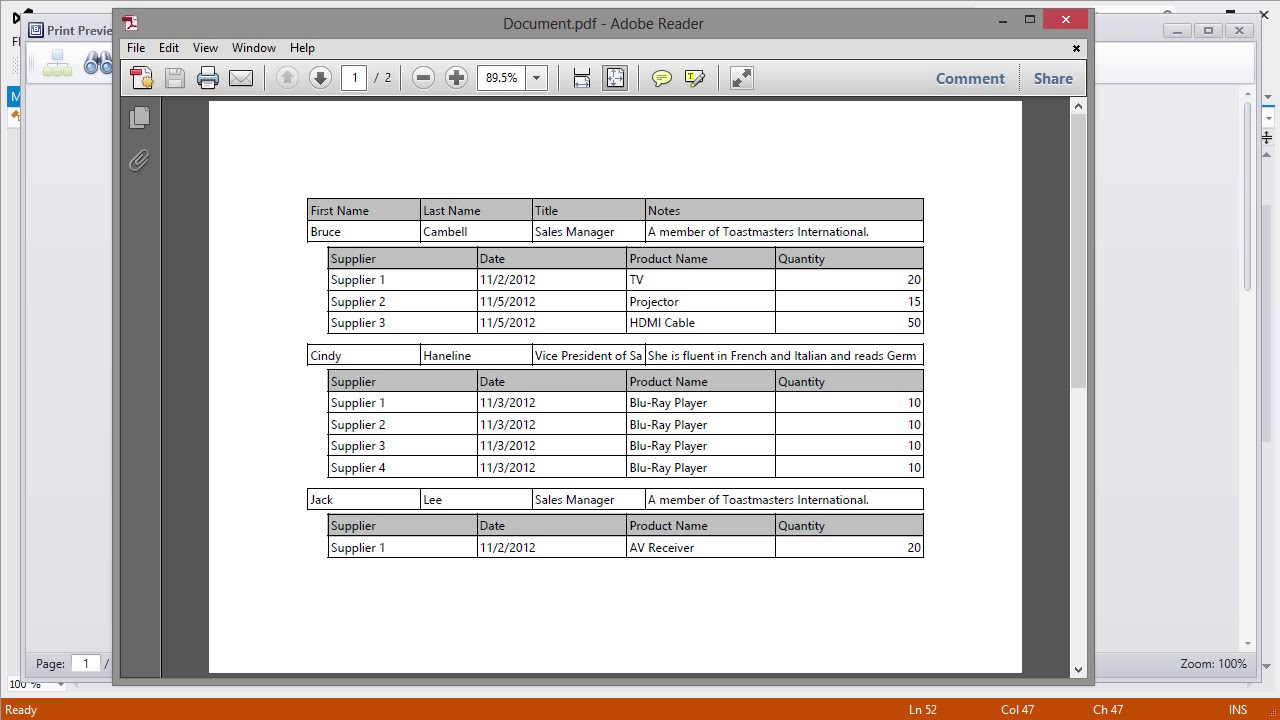The image size is (1280, 720).
Task: Click the Ln 52 status bar entry
Action: coord(923,710)
